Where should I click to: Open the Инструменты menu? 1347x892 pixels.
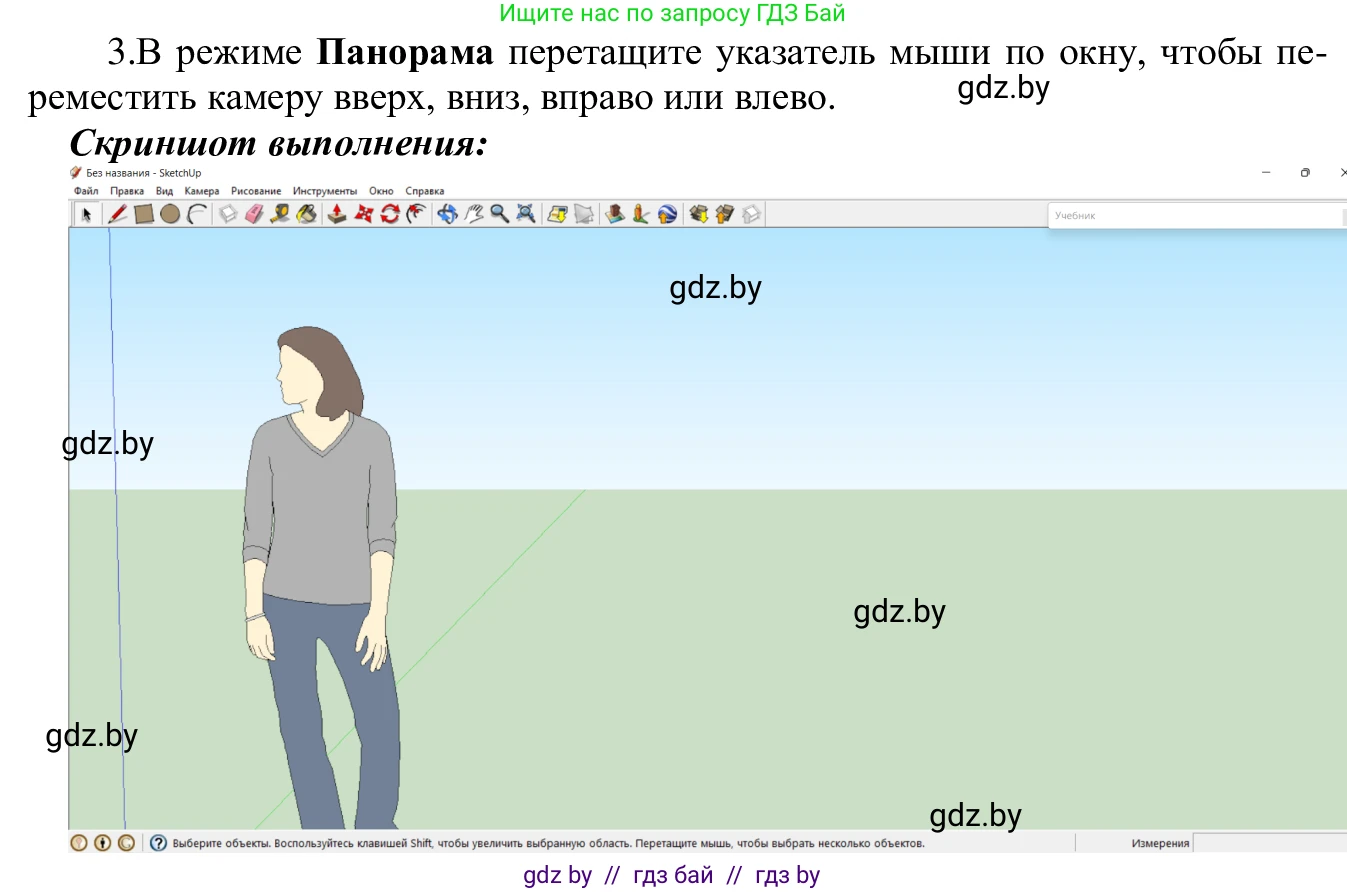coord(324,190)
